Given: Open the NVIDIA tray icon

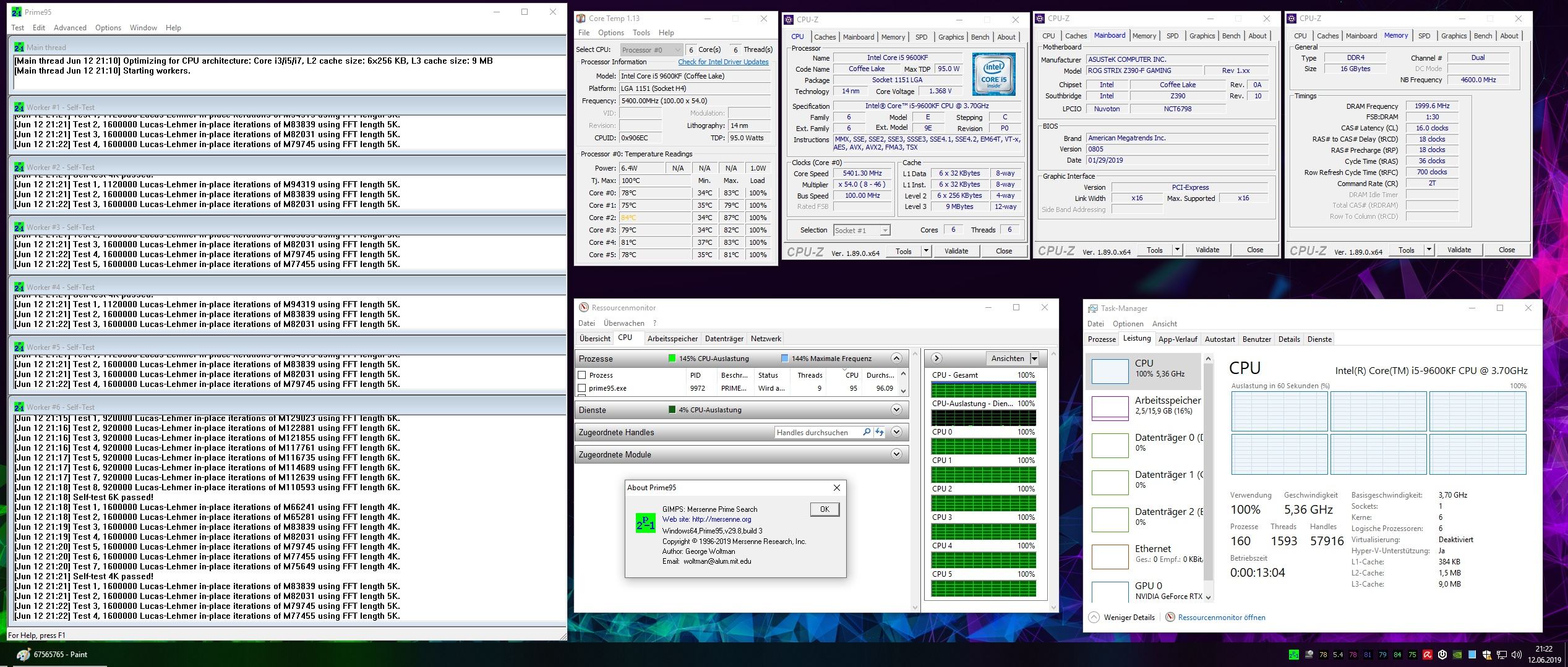Looking at the screenshot, I should [x=1457, y=655].
